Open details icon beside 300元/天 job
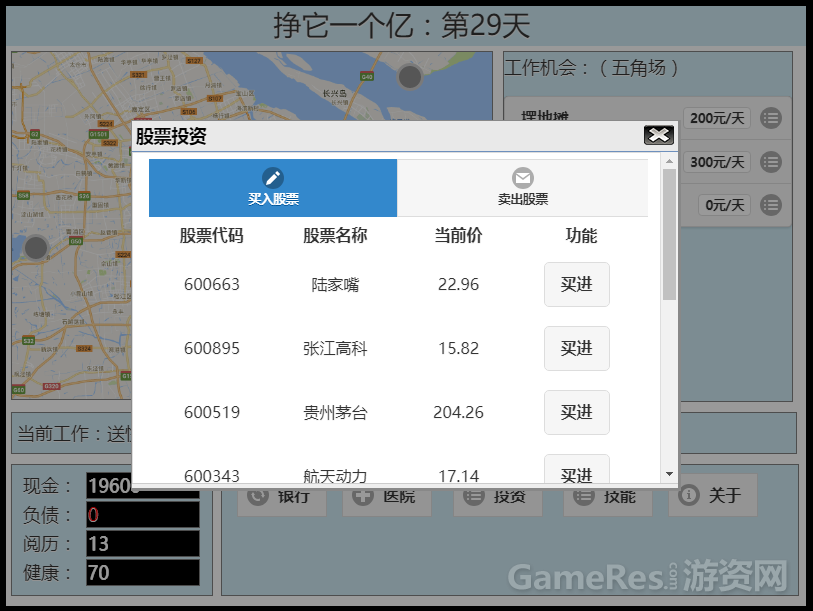The height and width of the screenshot is (611, 813). [770, 161]
